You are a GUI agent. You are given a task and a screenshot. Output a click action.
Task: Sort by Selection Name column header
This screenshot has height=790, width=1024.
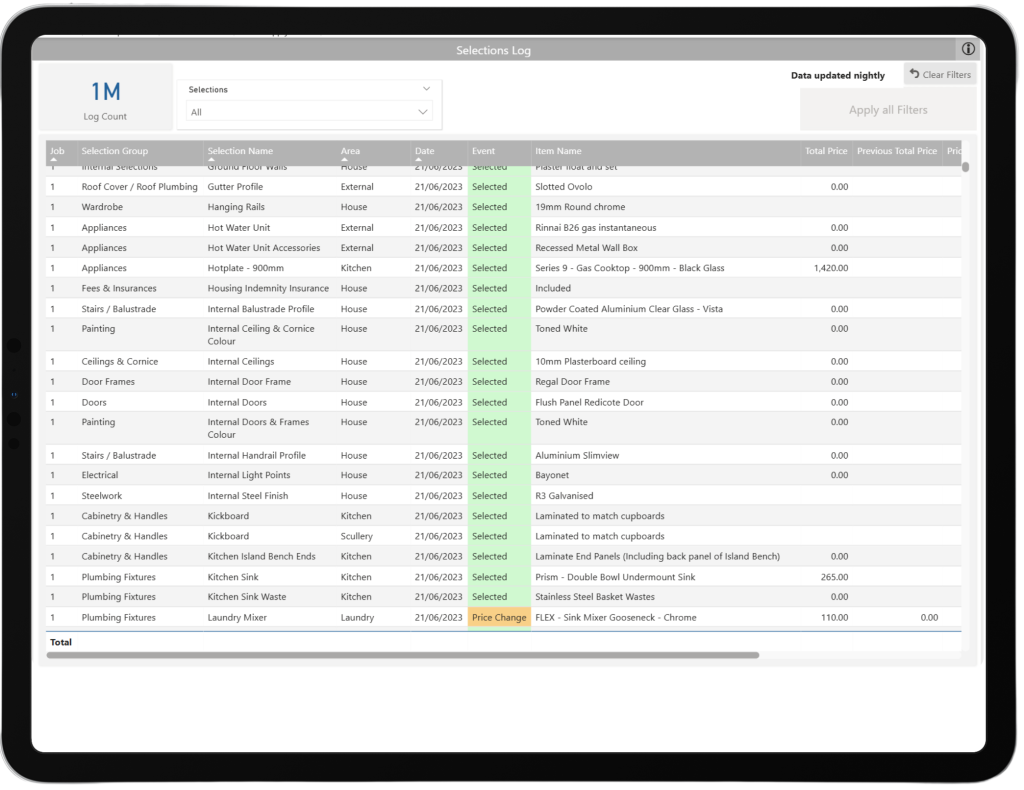[240, 152]
